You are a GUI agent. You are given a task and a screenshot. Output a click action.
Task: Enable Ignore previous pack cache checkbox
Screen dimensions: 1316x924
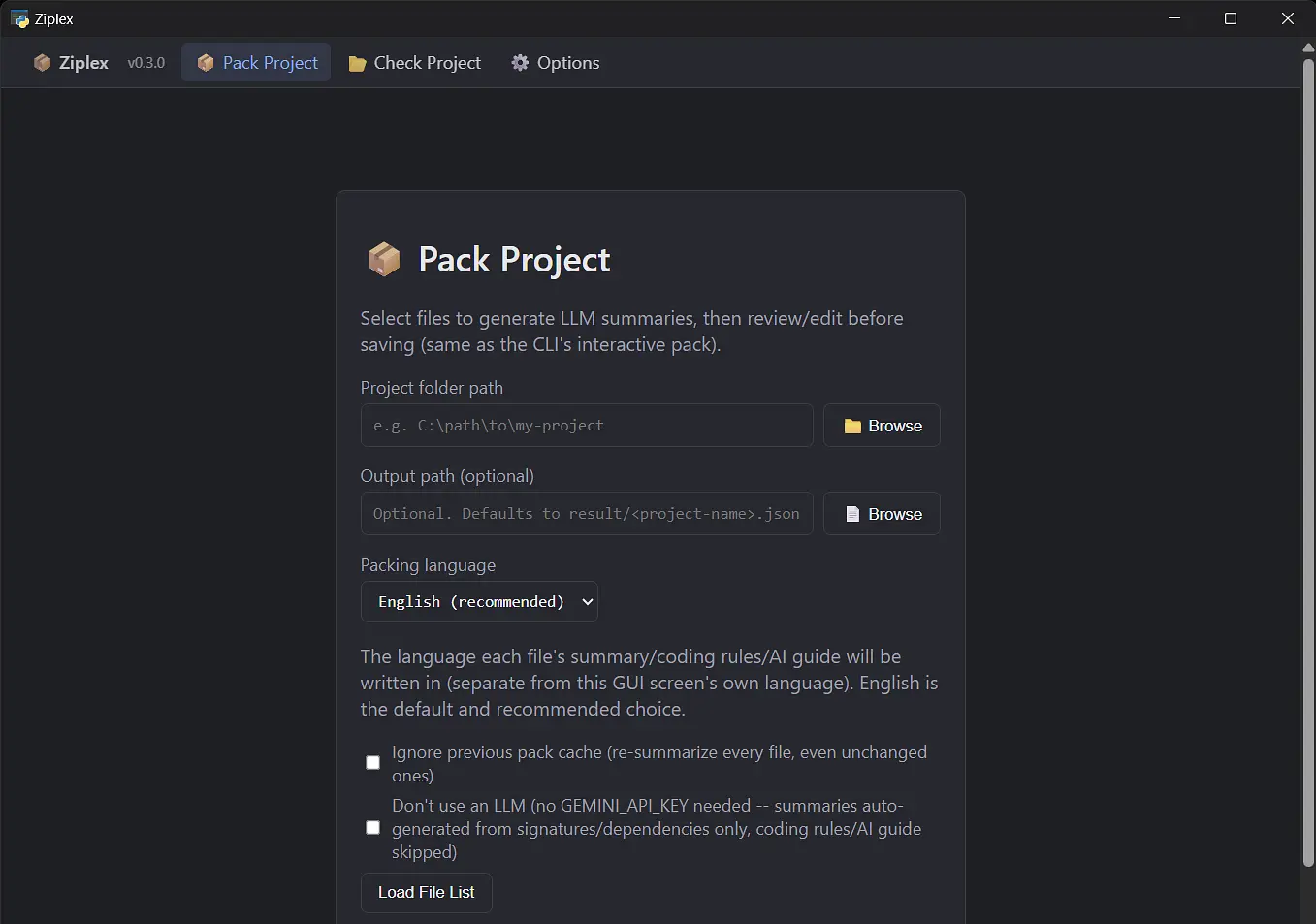point(372,763)
